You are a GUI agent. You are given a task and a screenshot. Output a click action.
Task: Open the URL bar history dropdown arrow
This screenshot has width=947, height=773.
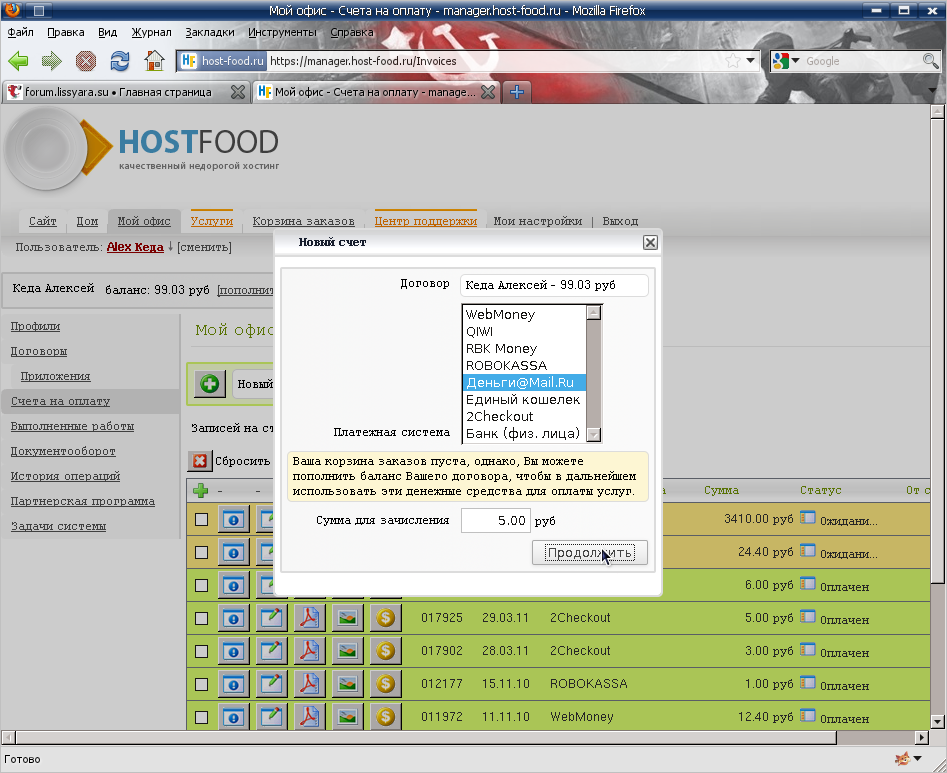(x=751, y=60)
